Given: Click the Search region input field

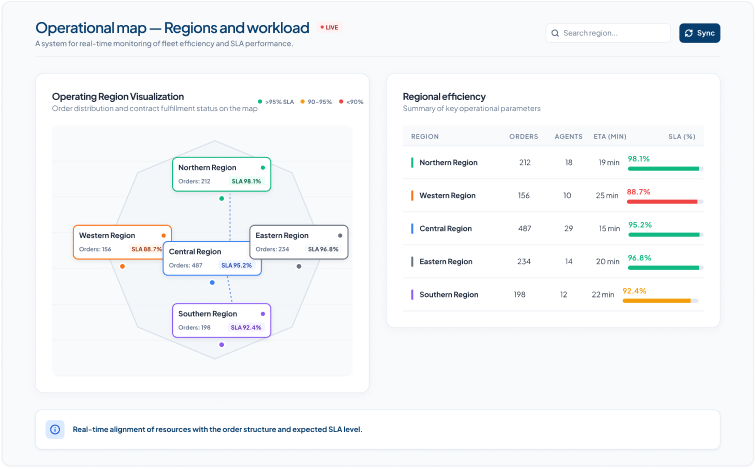Looking at the screenshot, I should click(608, 33).
